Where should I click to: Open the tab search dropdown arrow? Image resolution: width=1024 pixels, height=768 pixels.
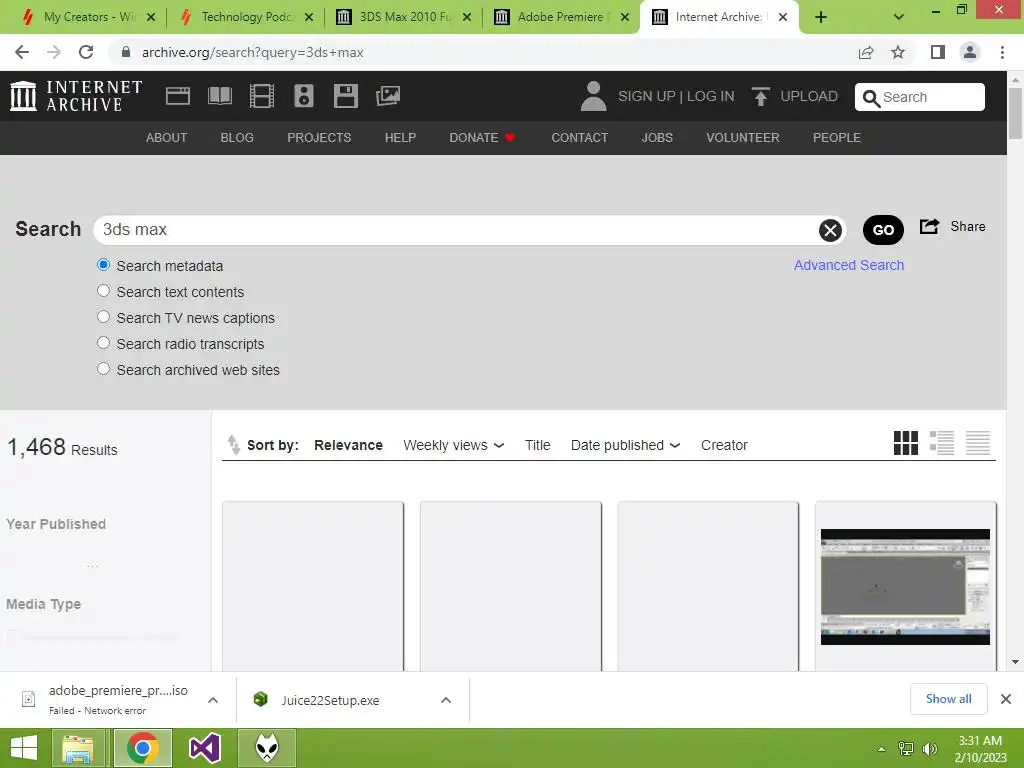tap(899, 17)
